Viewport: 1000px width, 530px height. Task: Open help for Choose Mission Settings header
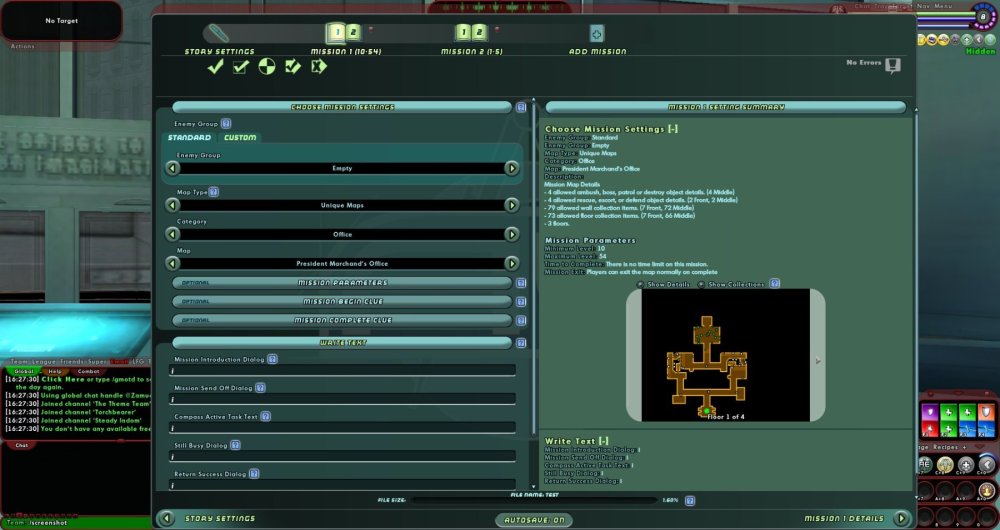tap(521, 107)
